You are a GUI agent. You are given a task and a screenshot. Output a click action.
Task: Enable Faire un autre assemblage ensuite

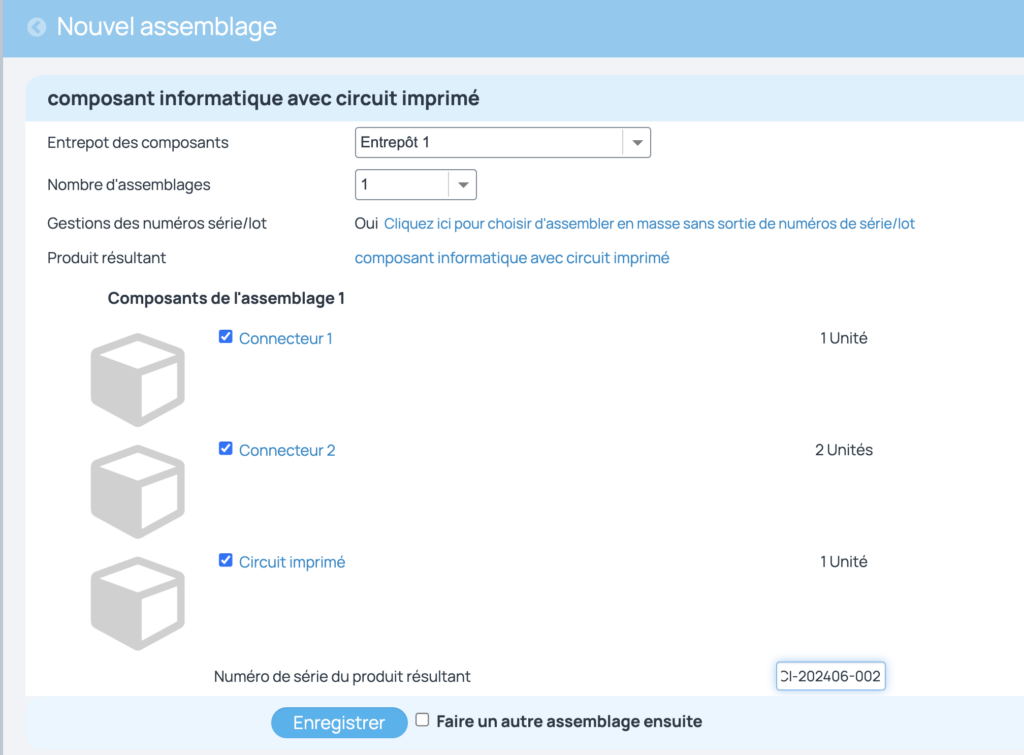pyautogui.click(x=423, y=720)
